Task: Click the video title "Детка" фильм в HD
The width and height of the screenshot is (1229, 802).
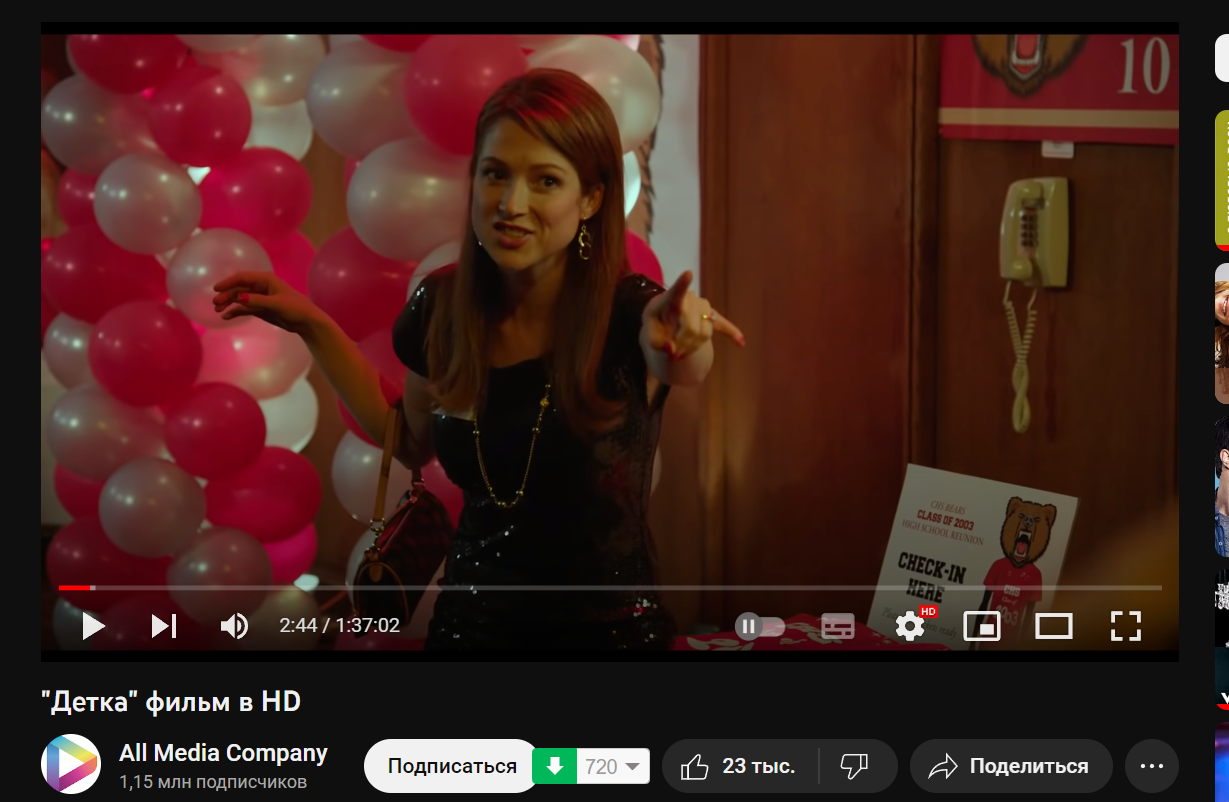Action: pos(171,702)
